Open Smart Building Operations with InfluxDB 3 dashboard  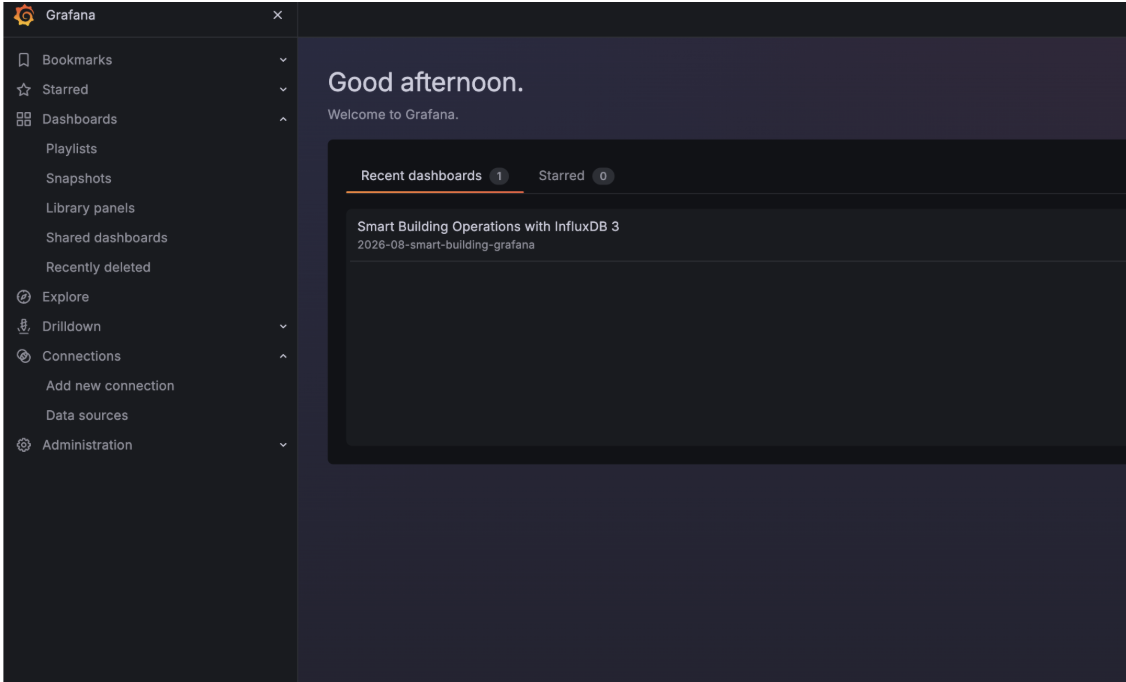coord(488,226)
